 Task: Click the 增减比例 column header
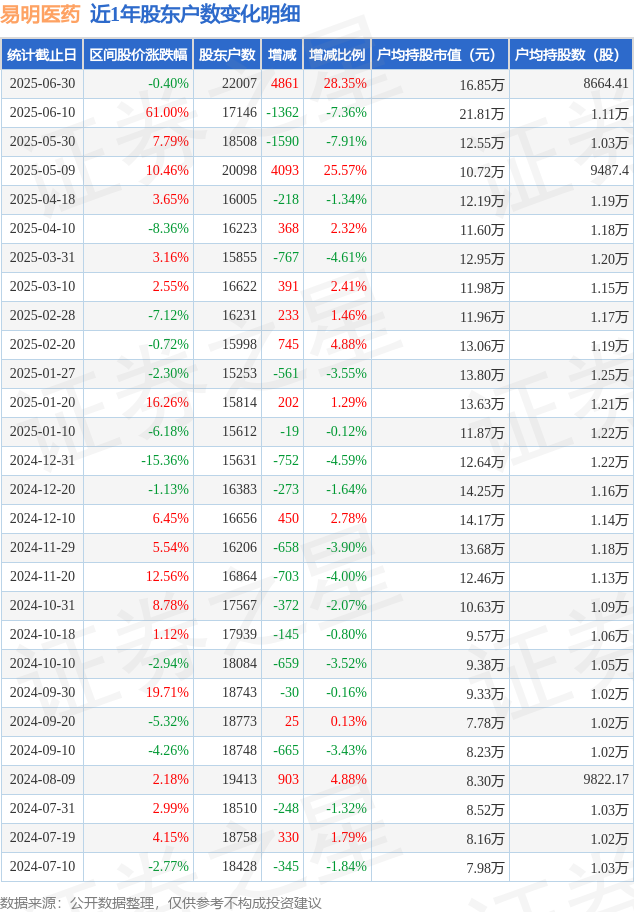point(337,55)
